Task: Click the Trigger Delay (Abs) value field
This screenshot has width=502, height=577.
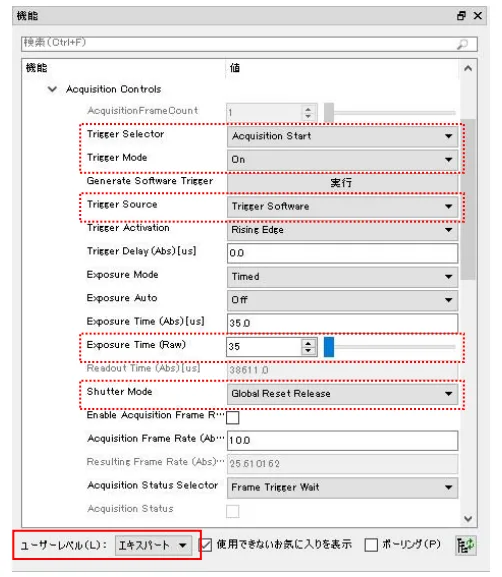Action: (342, 253)
